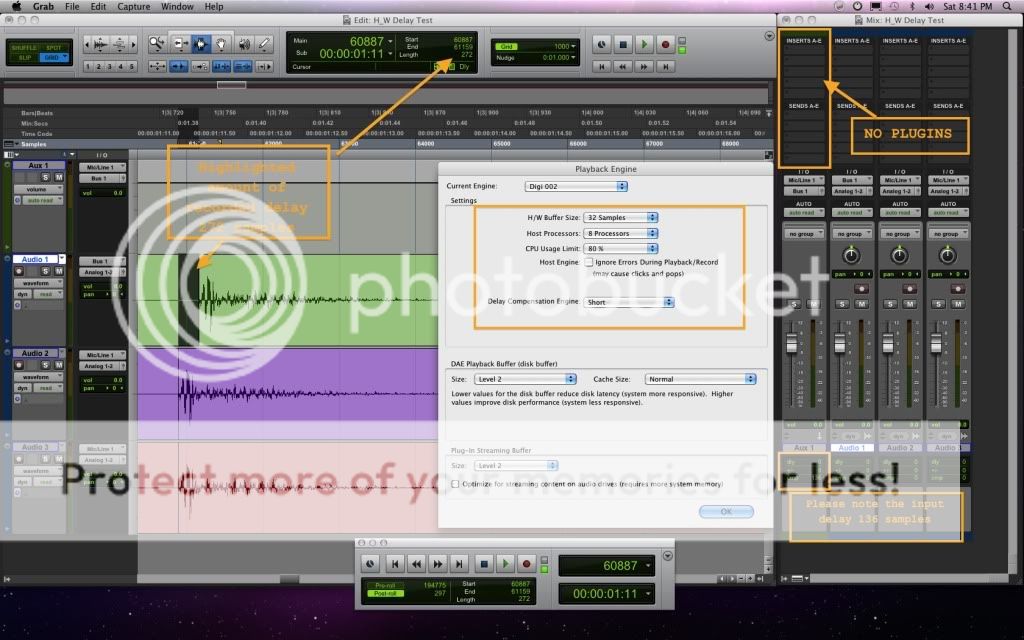This screenshot has height=640, width=1024.
Task: Select the Zoomer tool
Action: coord(158,44)
